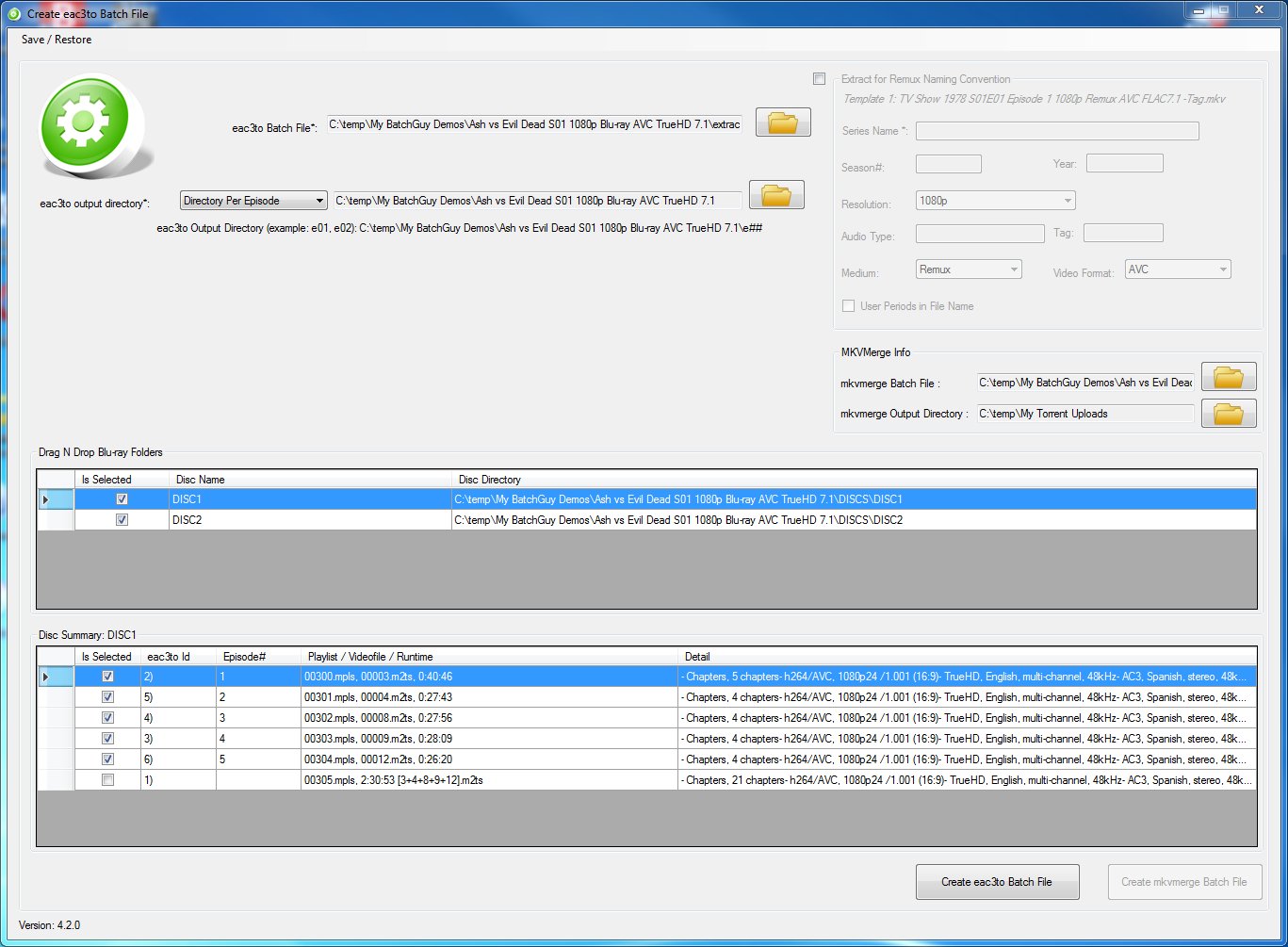Toggle the checkbox for the 00304.mpls row
This screenshot has width=1288, height=947.
pos(107,759)
